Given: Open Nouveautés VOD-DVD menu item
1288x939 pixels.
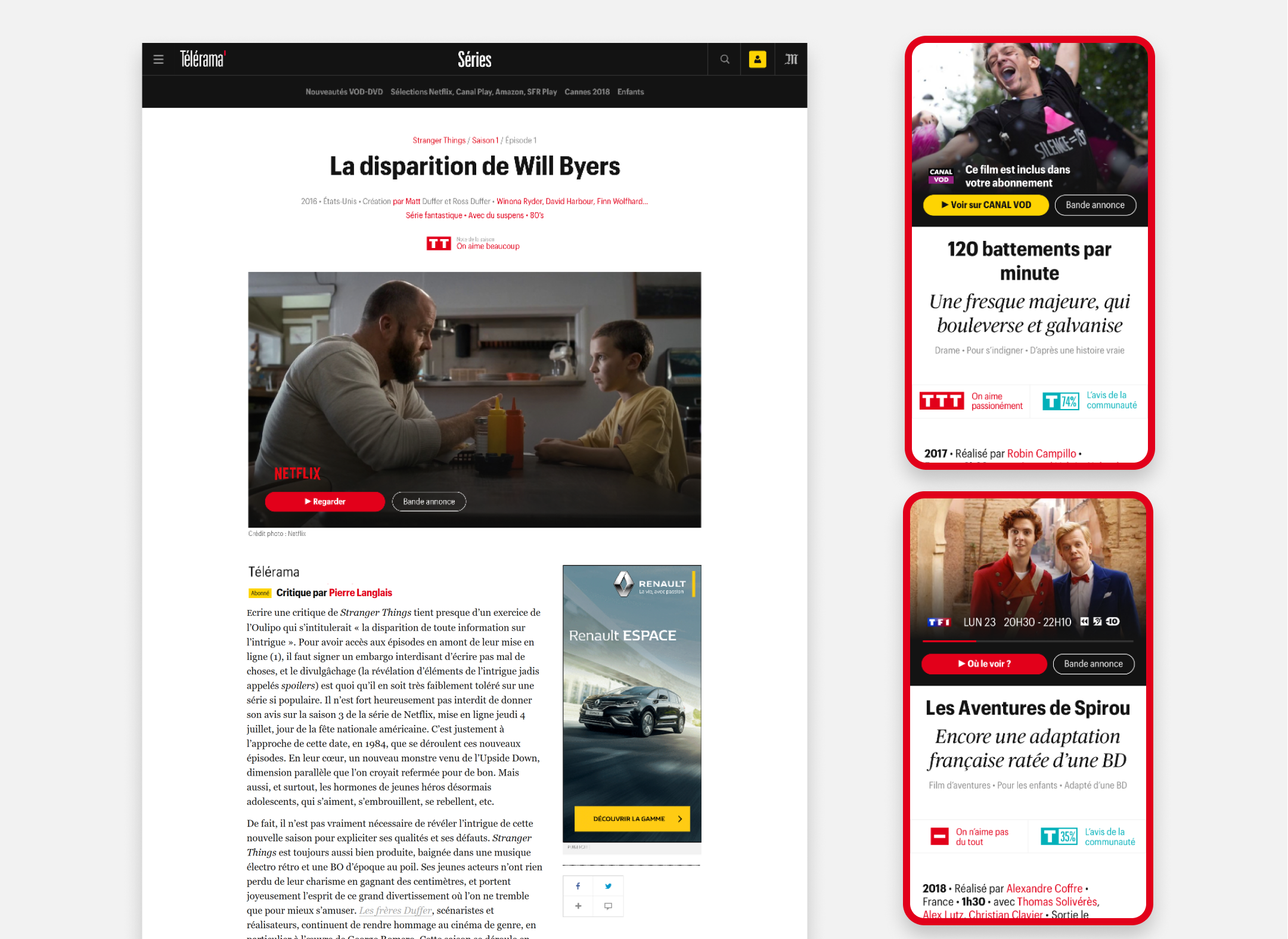Looking at the screenshot, I should click(x=344, y=92).
